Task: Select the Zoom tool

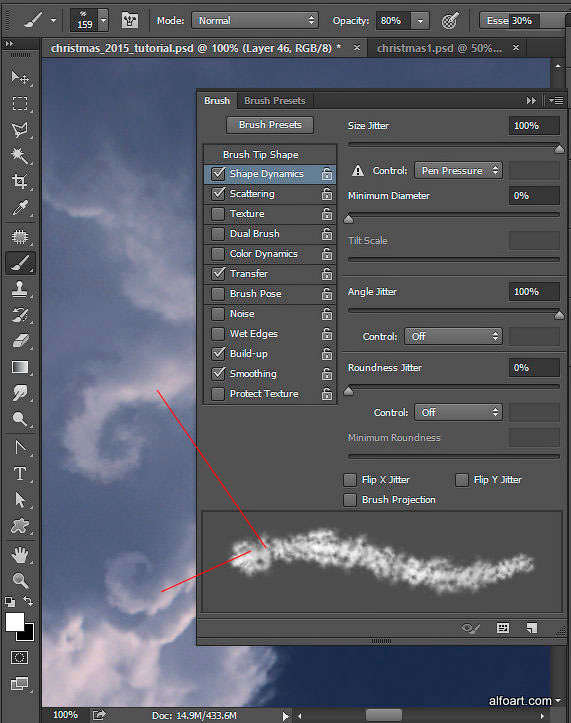Action: pos(20,581)
